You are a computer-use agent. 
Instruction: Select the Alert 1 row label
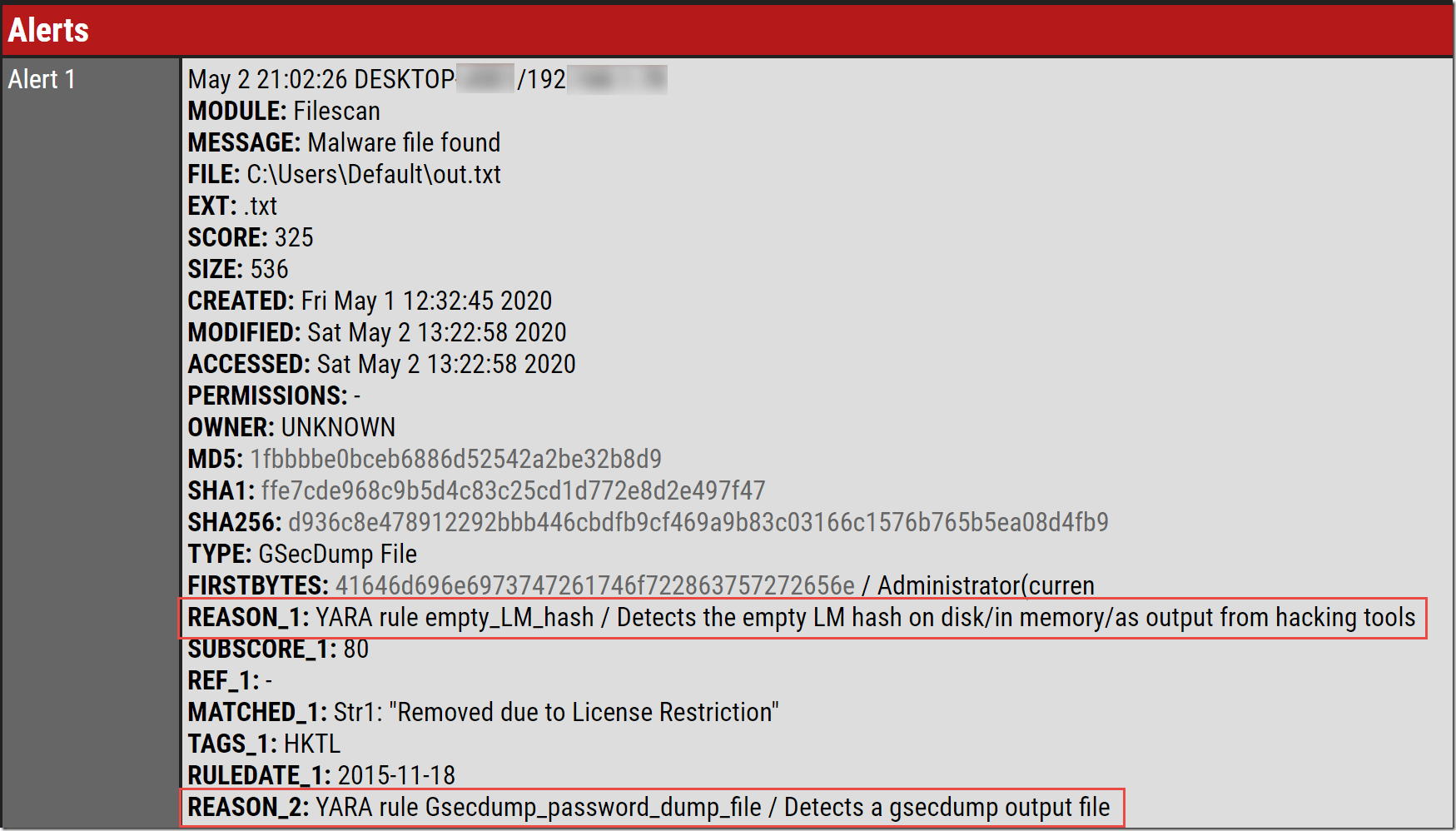point(42,79)
